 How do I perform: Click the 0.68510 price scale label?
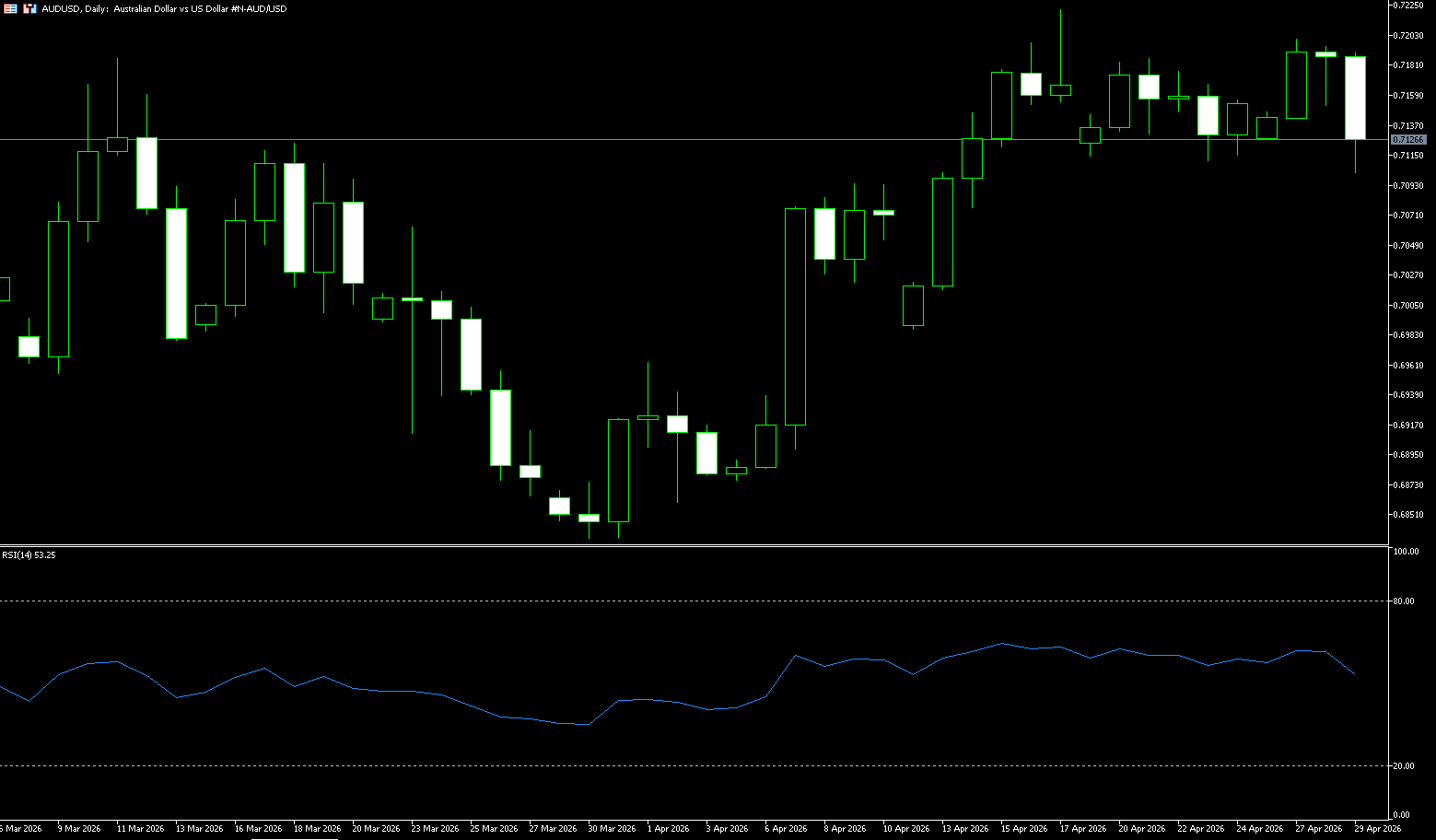click(x=1409, y=515)
